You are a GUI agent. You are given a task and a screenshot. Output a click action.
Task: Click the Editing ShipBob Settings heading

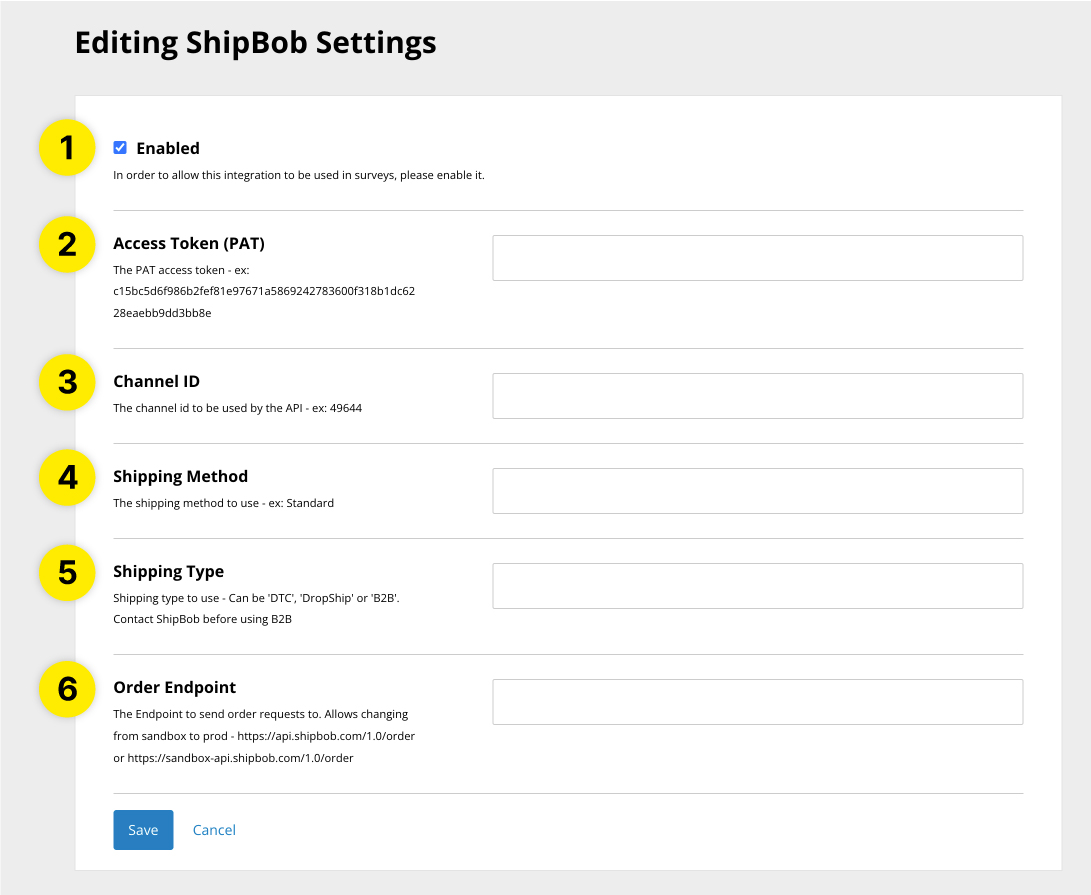pos(255,42)
